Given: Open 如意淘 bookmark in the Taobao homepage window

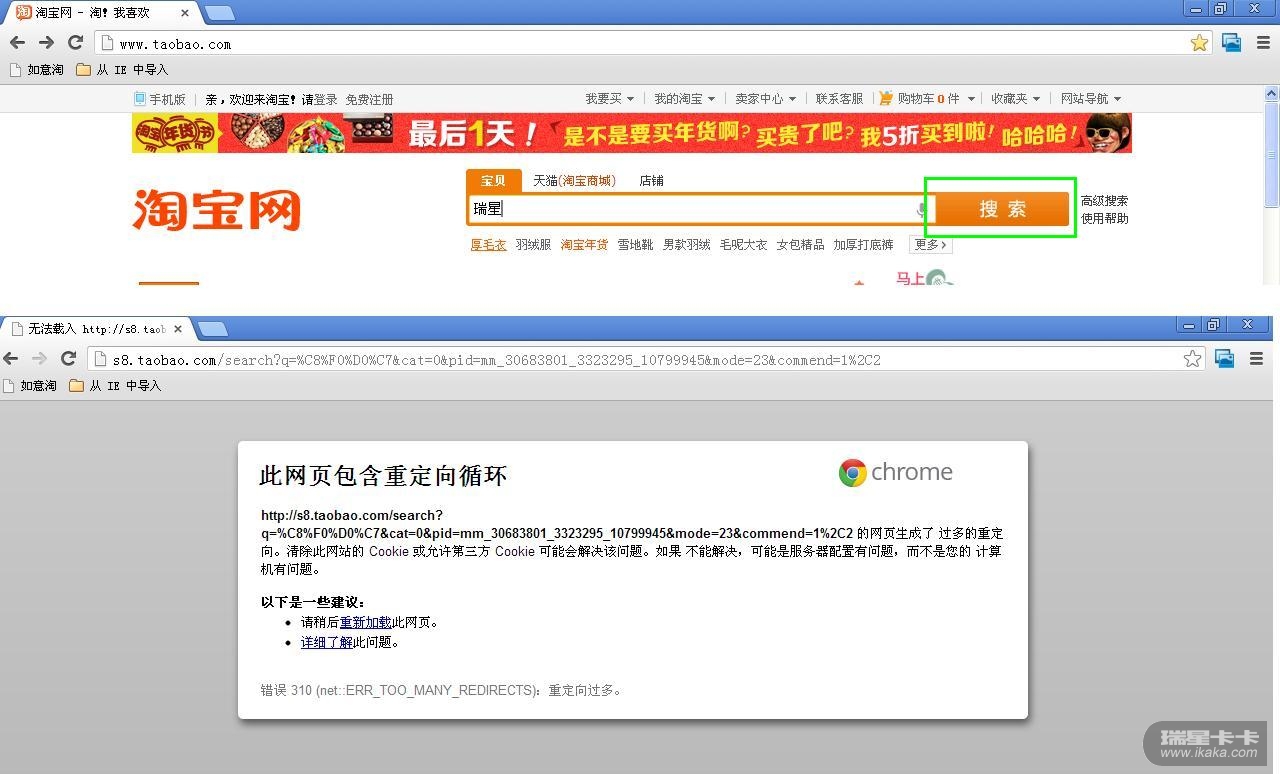Looking at the screenshot, I should pos(36,70).
